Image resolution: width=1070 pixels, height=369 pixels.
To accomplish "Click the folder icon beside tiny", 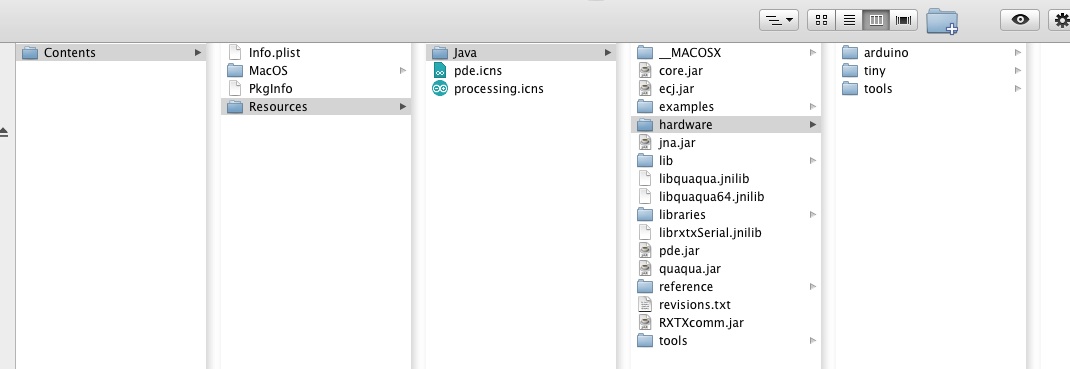I will (x=850, y=70).
